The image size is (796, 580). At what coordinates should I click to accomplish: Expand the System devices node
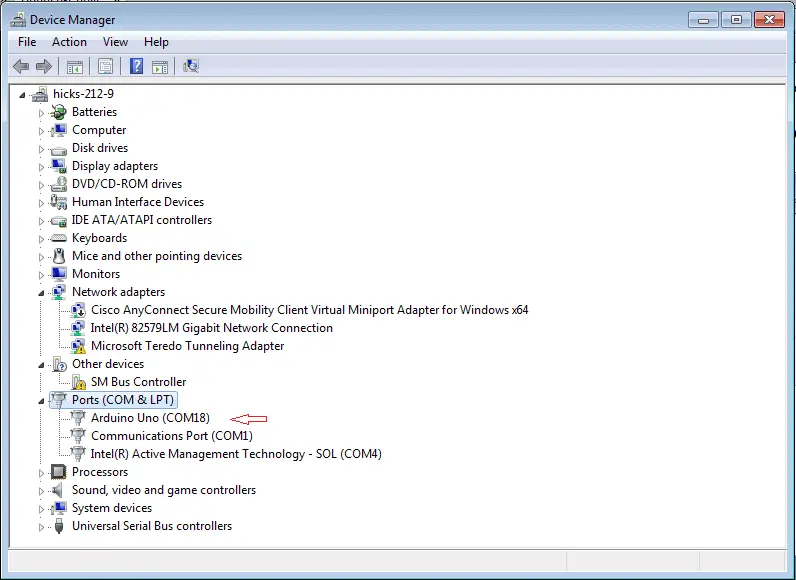click(41, 509)
